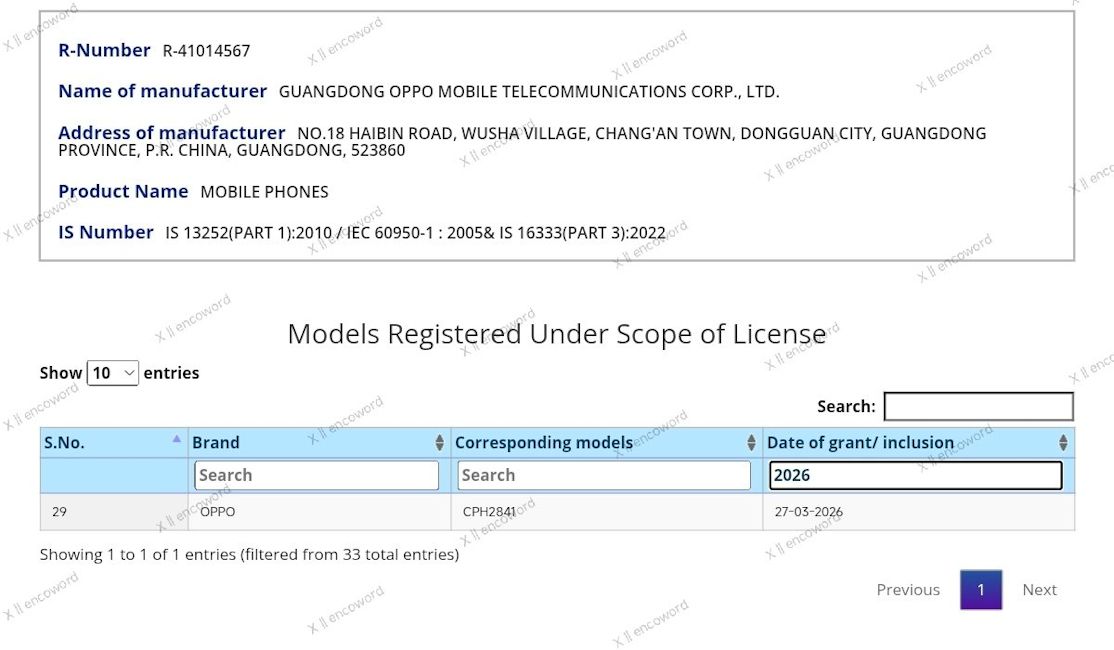The width and height of the screenshot is (1114, 650).
Task: Sort the Brand column using its sort arrows
Action: [438, 442]
